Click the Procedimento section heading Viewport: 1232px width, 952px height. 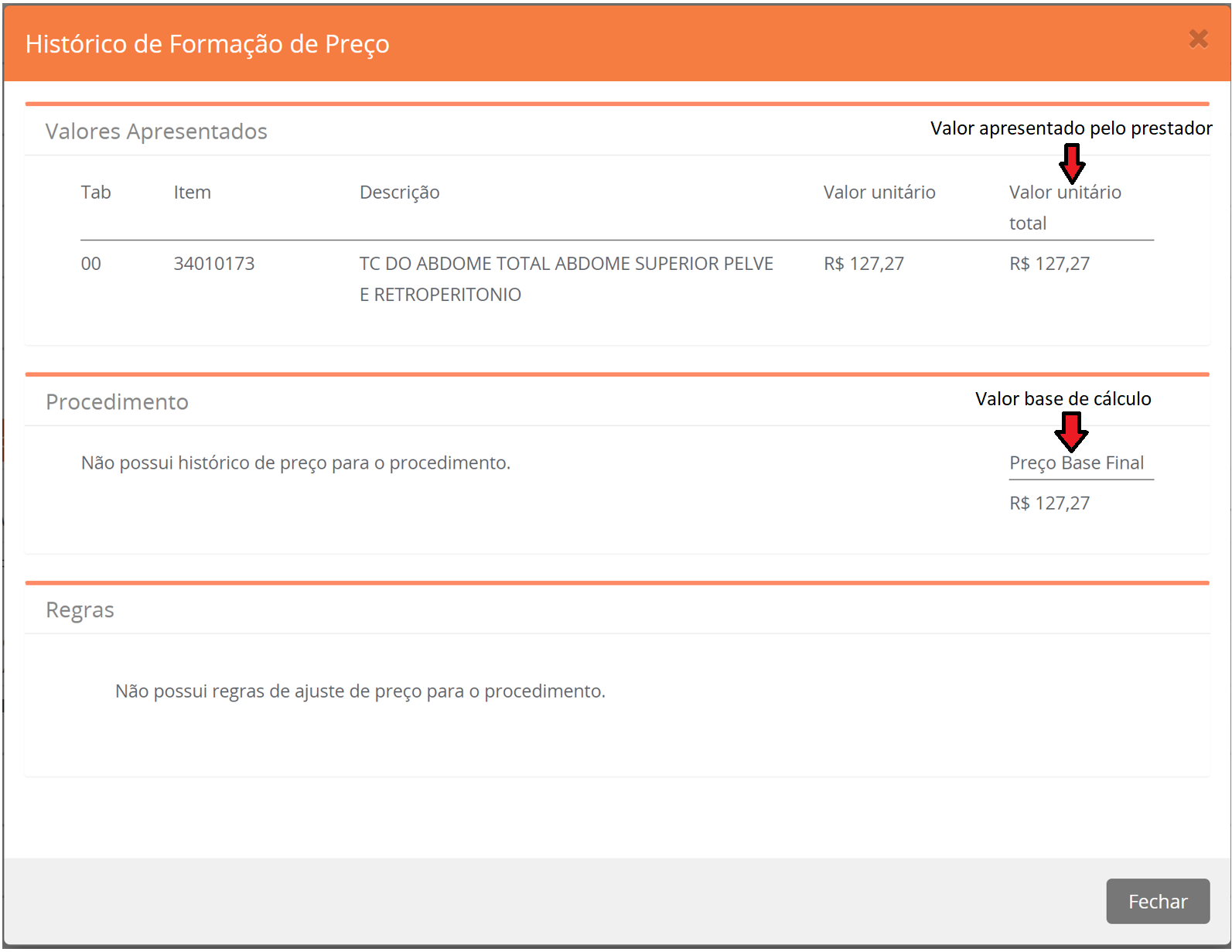point(117,402)
